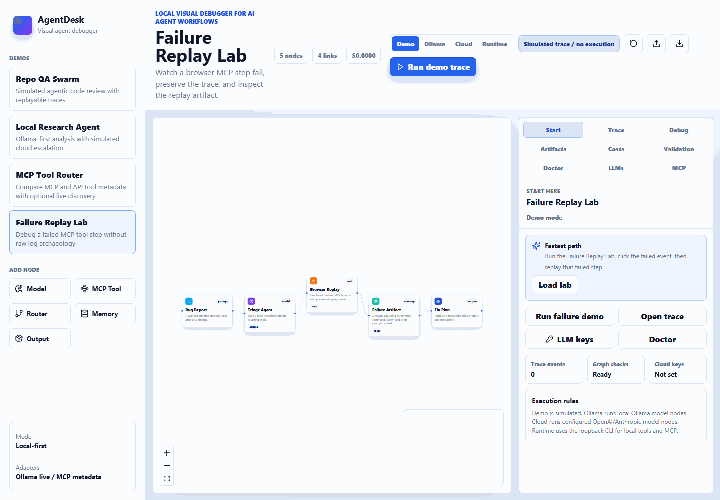The height and width of the screenshot is (500, 720).
Task: Click the export (upload arrow) icon
Action: 656,44
